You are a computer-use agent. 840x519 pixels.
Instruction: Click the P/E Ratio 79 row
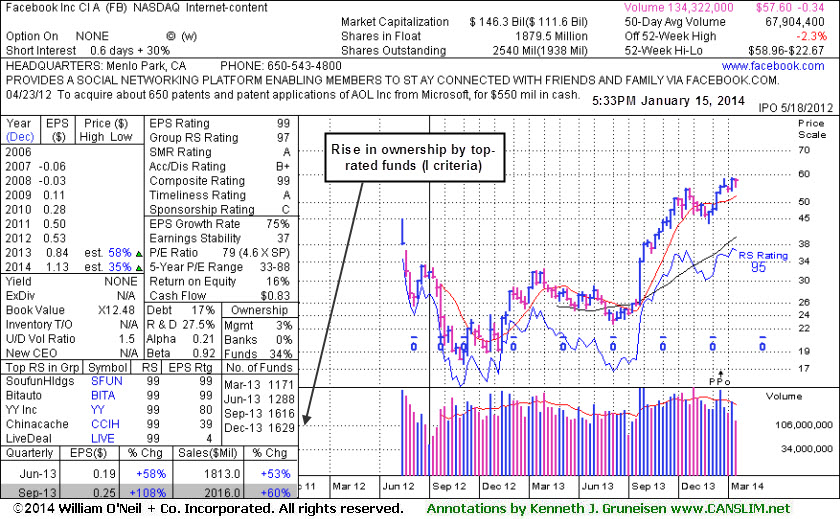[220, 253]
